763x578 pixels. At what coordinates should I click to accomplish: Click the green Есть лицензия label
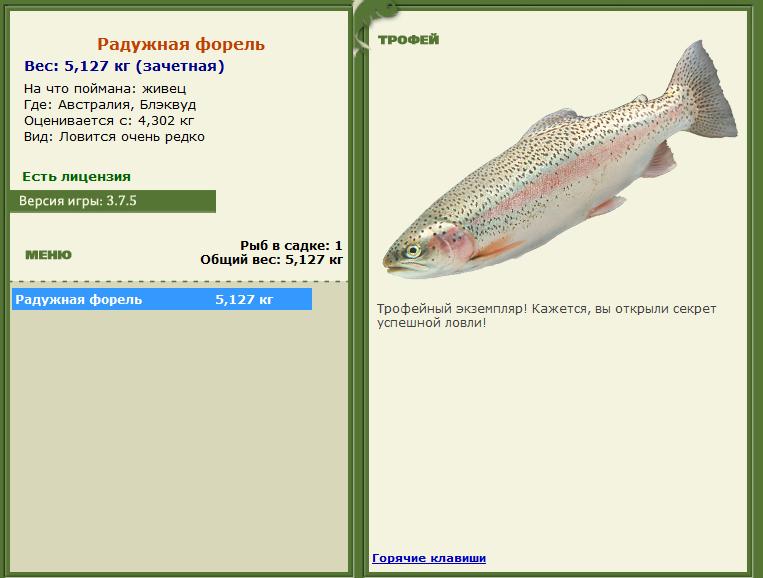pyautogui.click(x=76, y=177)
